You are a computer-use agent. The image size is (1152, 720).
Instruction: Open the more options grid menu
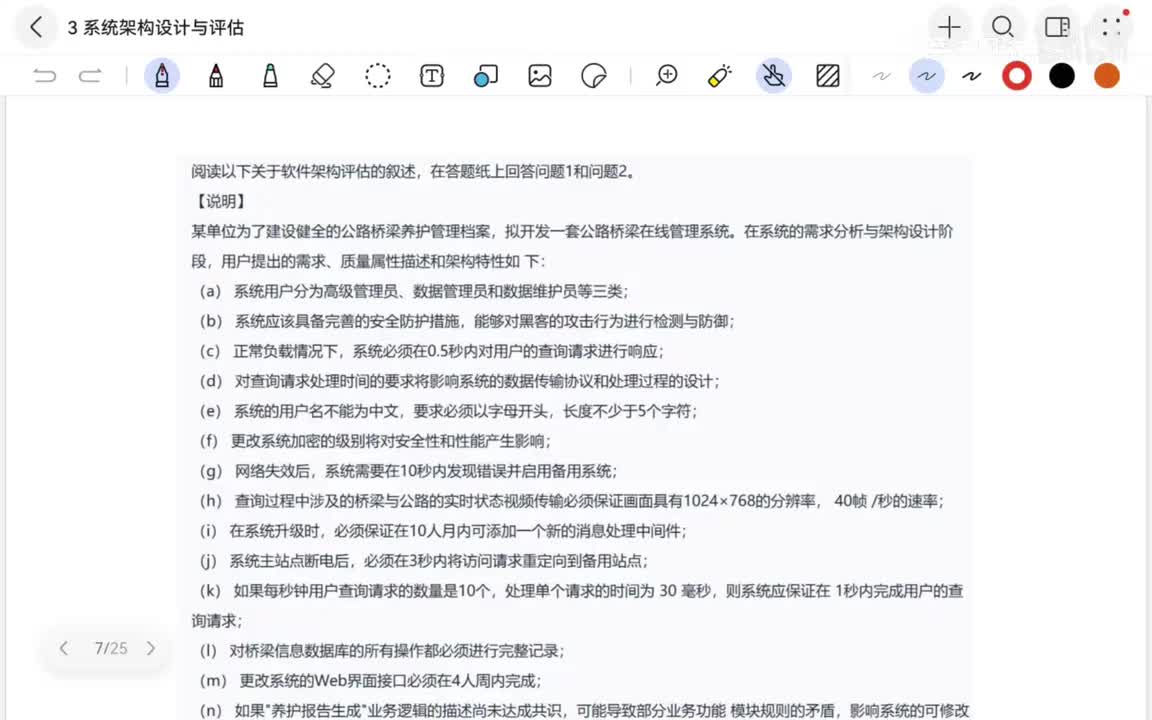click(x=1112, y=27)
